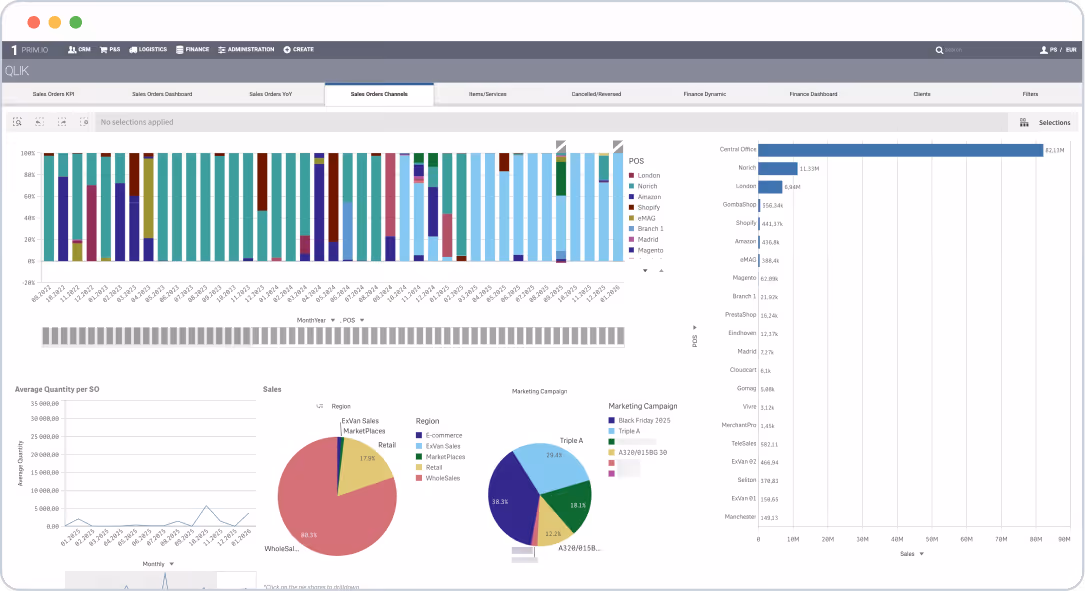1085x591 pixels.
Task: Click the stacked bar chart mini scrollbar
Action: (x=333, y=336)
